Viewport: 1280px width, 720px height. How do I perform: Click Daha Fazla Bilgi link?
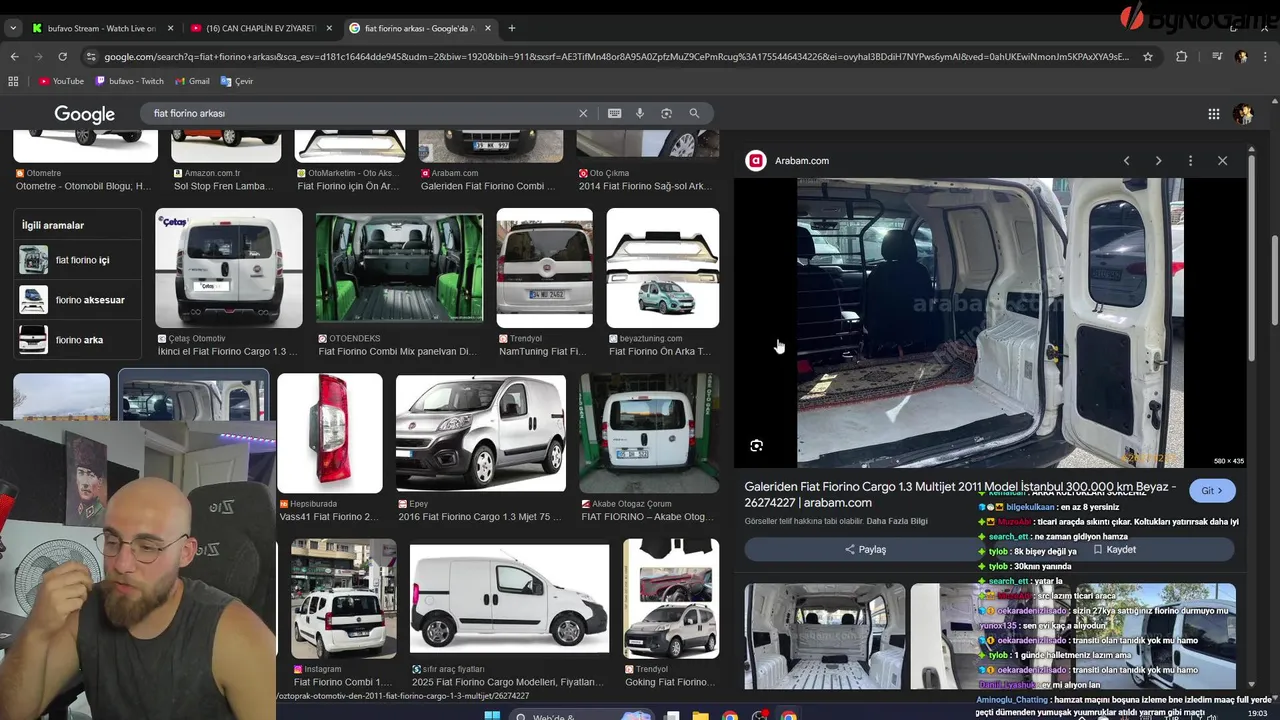[897, 521]
